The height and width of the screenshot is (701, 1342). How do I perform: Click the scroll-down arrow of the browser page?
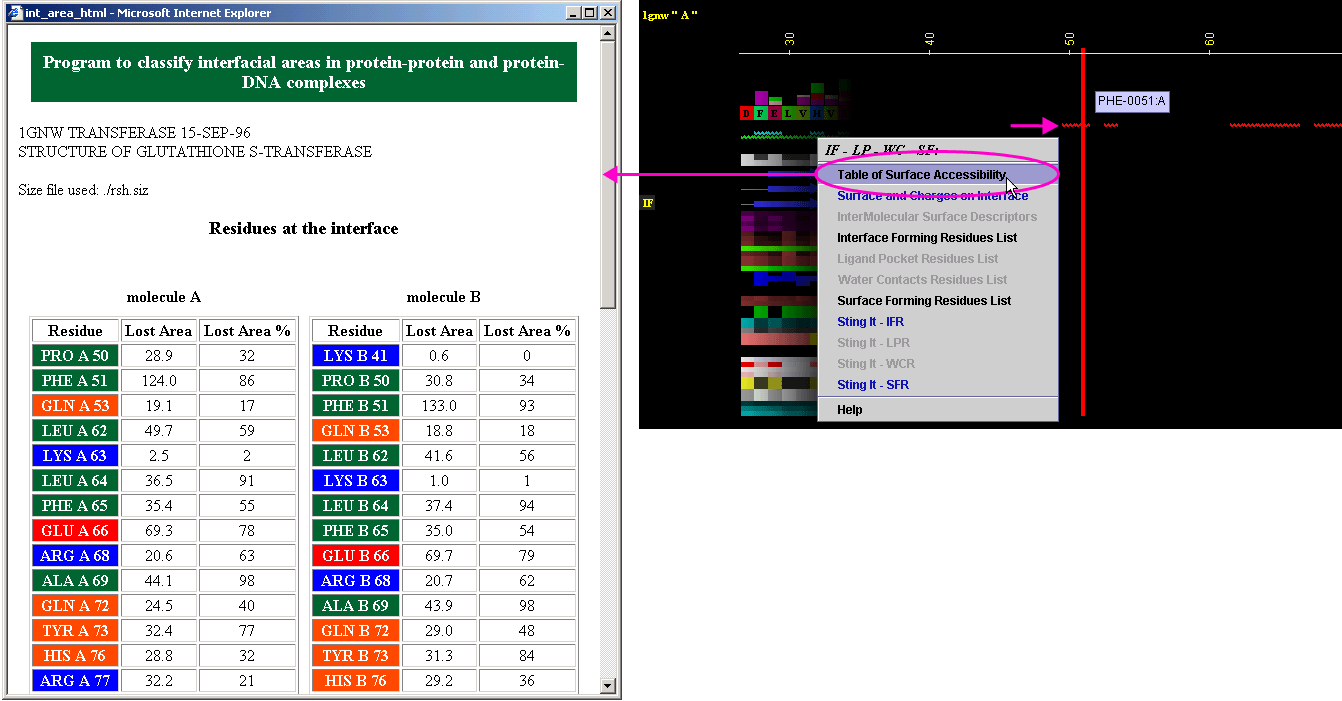pos(607,685)
